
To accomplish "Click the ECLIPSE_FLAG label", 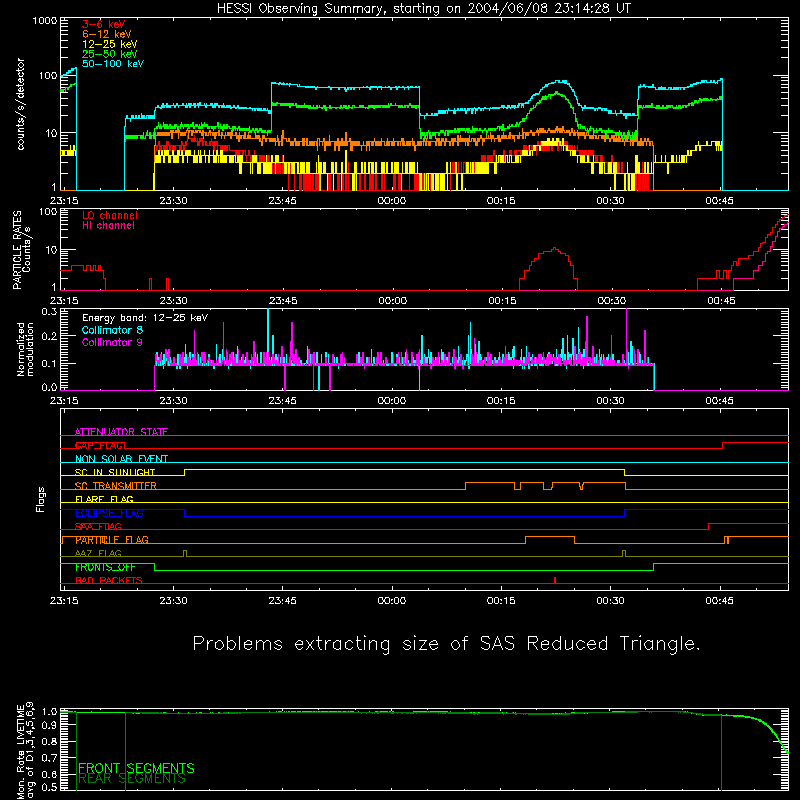I will (x=109, y=513).
